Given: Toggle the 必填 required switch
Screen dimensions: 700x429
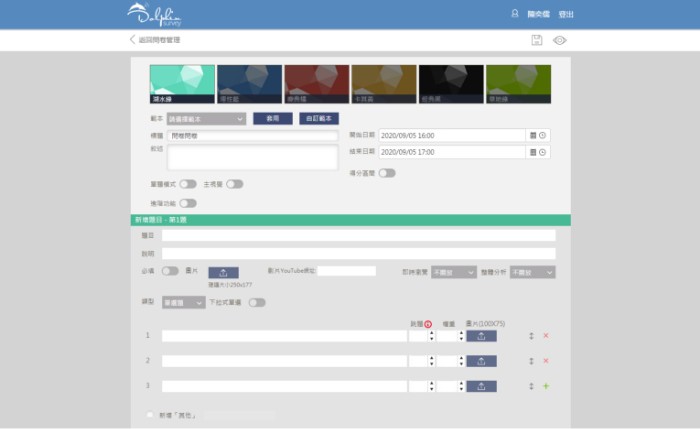Looking at the screenshot, I should click(x=171, y=271).
